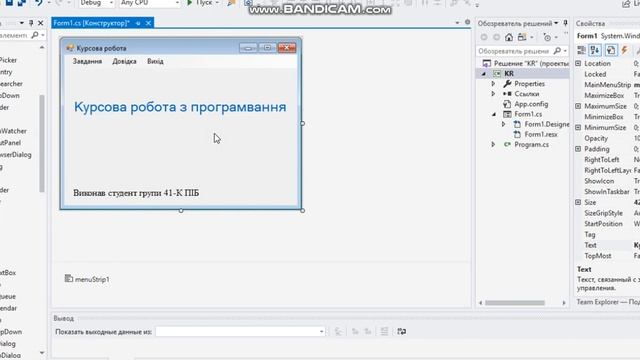640x360 pixels.
Task: Expand the Properties node in Solution Explorer
Action: click(x=493, y=84)
